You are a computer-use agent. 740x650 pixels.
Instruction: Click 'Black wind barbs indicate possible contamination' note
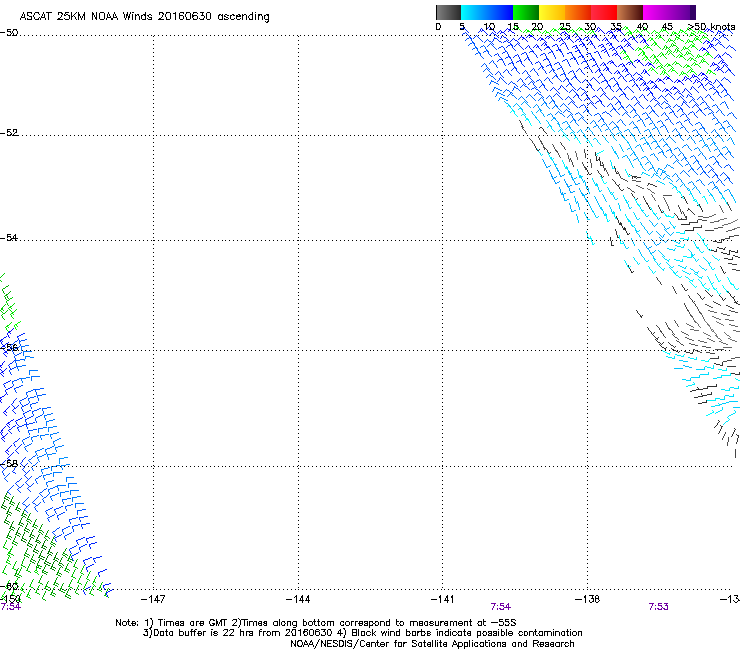point(460,633)
